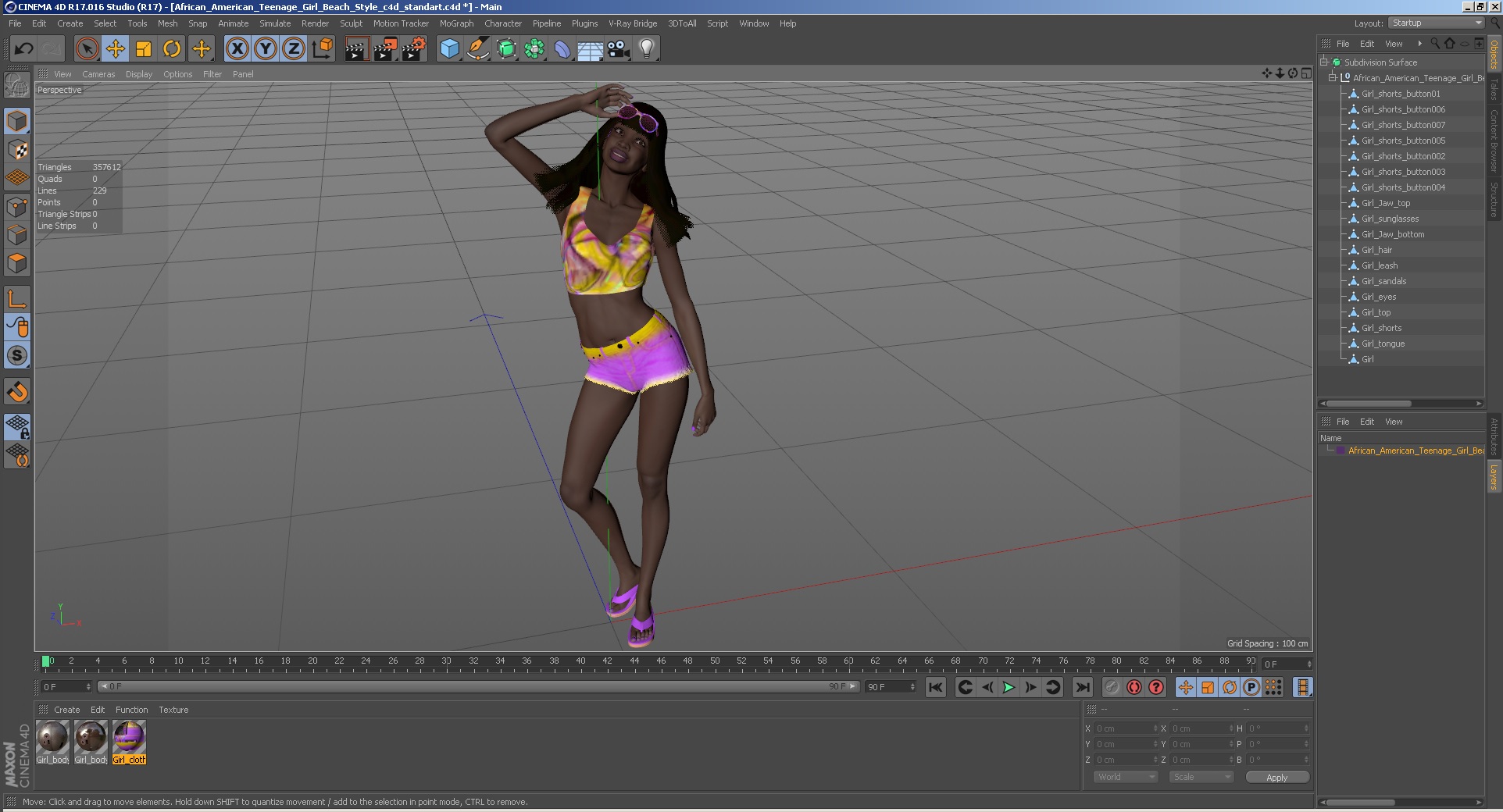Click the start frame 0 F stepper arrows
This screenshot has height=812, width=1503.
tap(88, 687)
